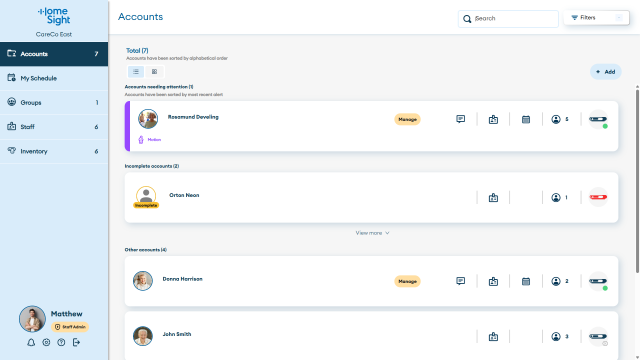The height and width of the screenshot is (360, 640).
Task: Open settings gear icon
Action: (46, 342)
